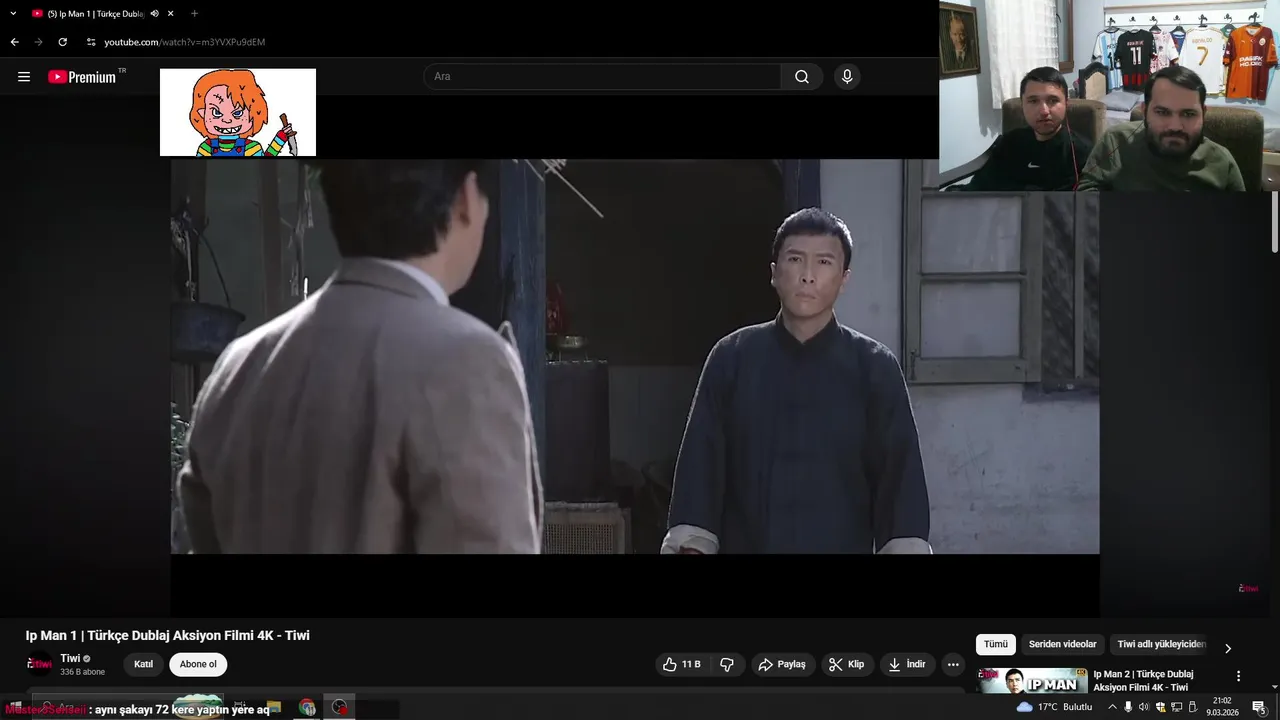Open the network tray icon
Viewport: 1280px width, 720px height.
click(1177, 707)
